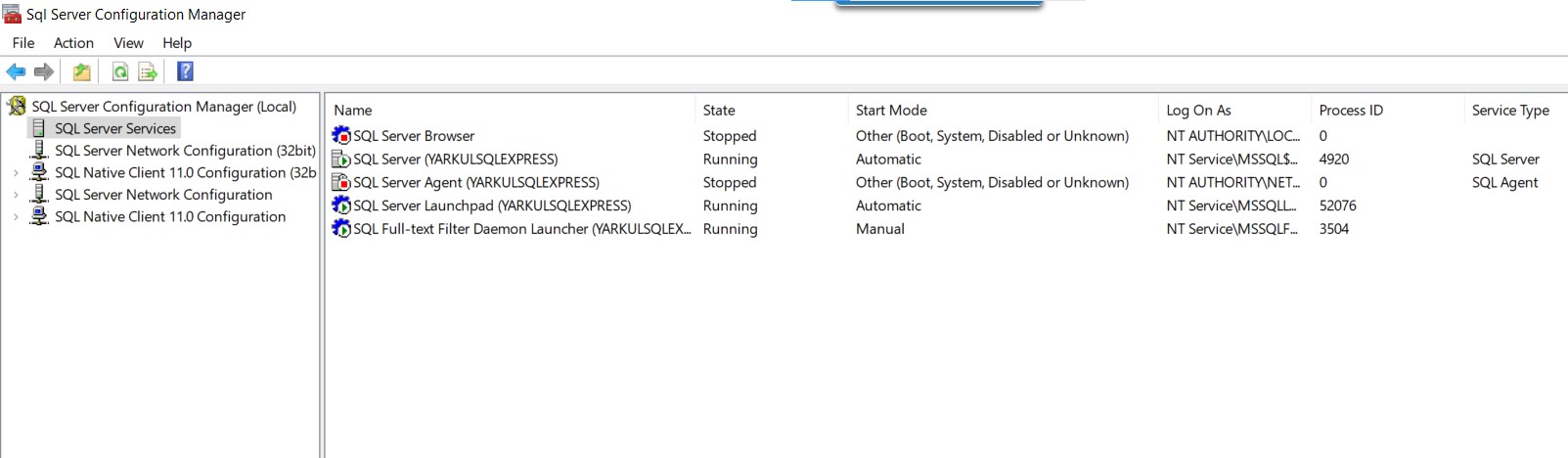Select the SQL Server (YARKULSQLEXPRESS) row name
Image resolution: width=1568 pixels, height=458 pixels.
[x=456, y=159]
